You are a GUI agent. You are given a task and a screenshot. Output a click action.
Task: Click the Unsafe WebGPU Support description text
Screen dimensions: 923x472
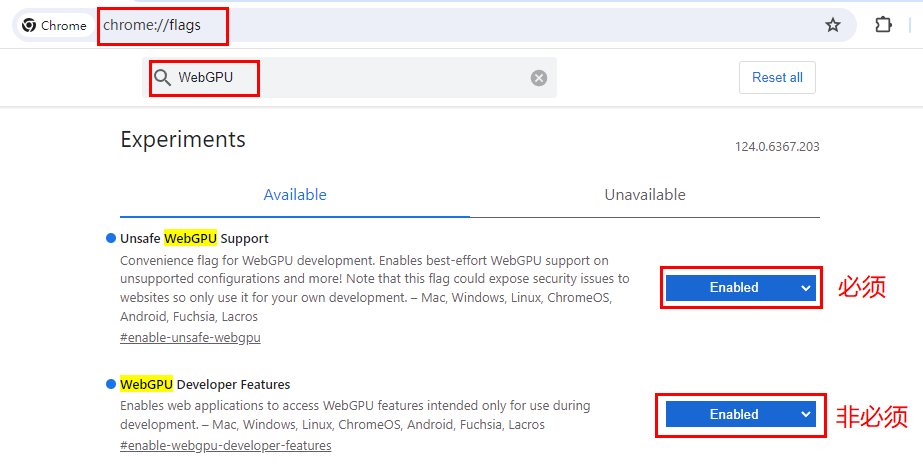click(374, 288)
